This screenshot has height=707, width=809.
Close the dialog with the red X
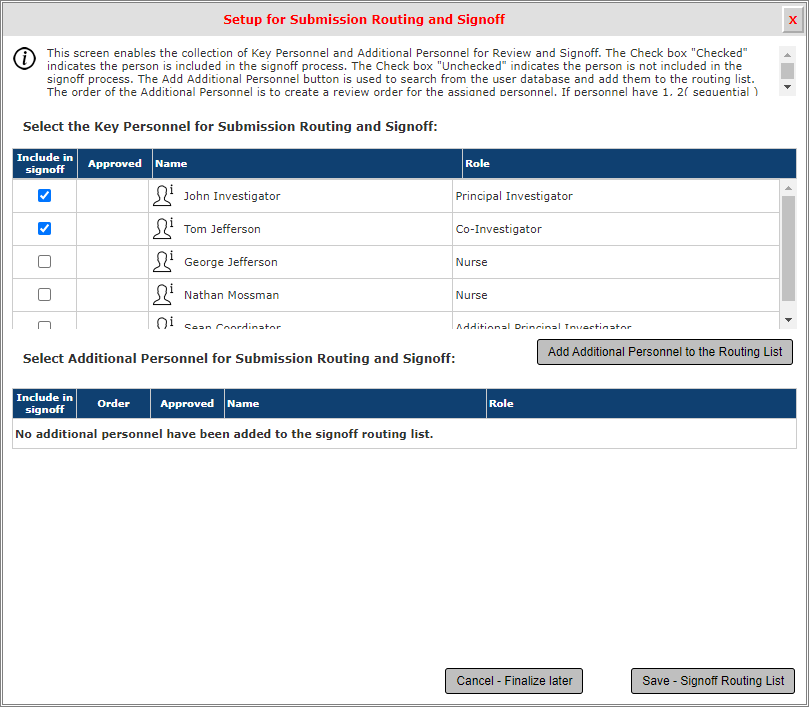pos(792,20)
